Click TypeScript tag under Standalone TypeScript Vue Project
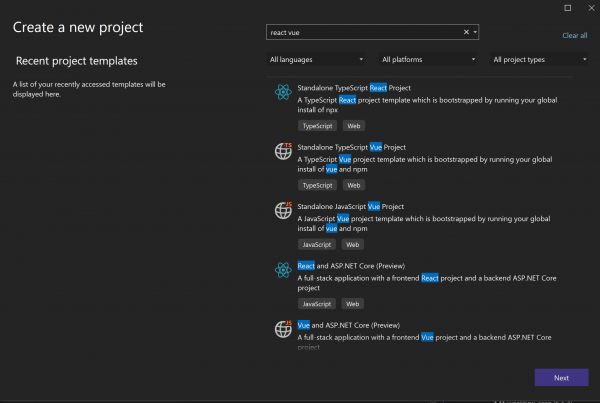The width and height of the screenshot is (600, 403). coord(317,185)
